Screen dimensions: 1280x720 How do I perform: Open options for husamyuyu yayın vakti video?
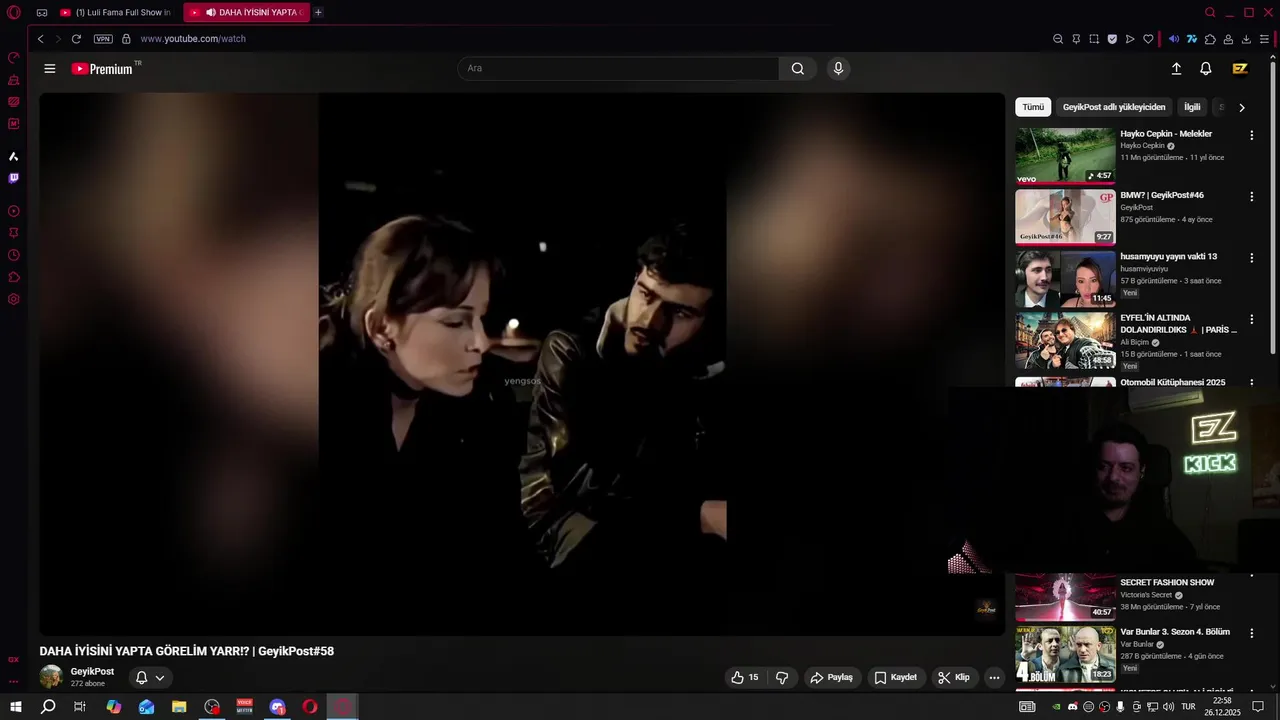(x=1251, y=258)
